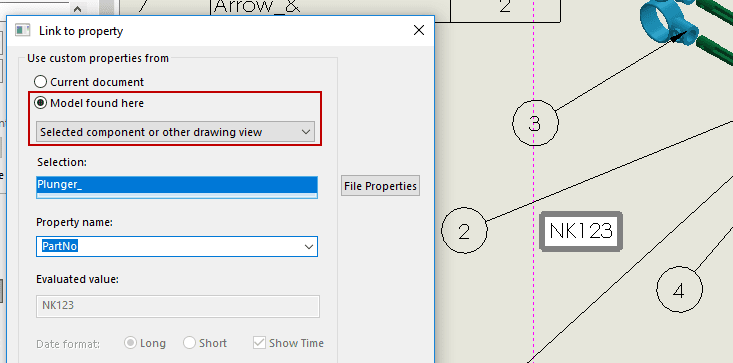Screen dimensions: 733x363
Task: Select the Model found here radio button
Action: tap(41, 103)
